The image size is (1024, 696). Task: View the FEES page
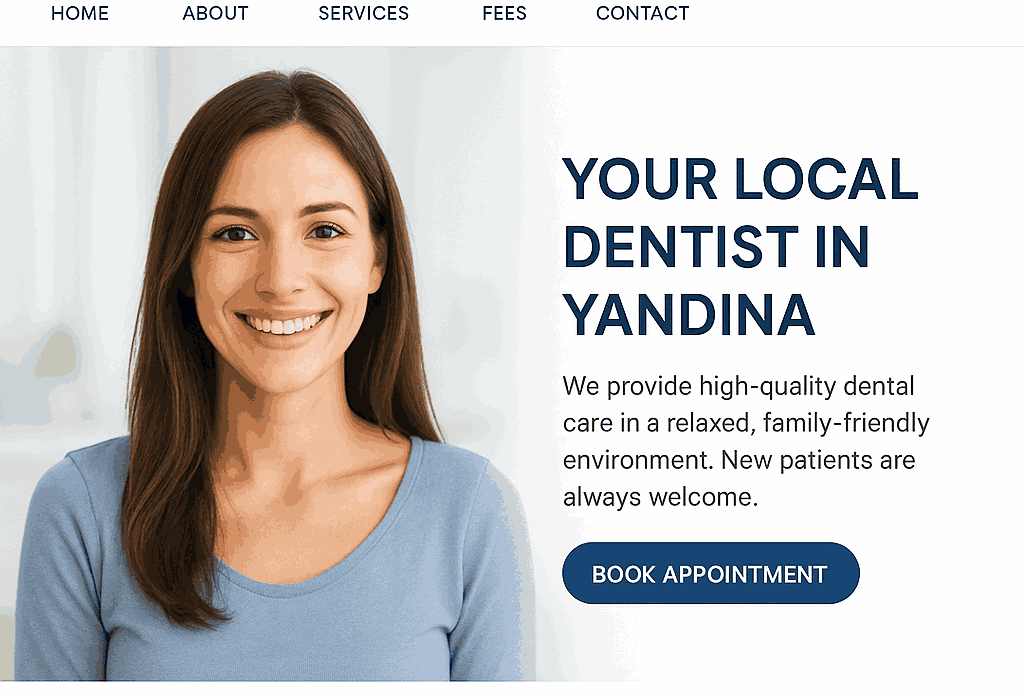pyautogui.click(x=504, y=13)
